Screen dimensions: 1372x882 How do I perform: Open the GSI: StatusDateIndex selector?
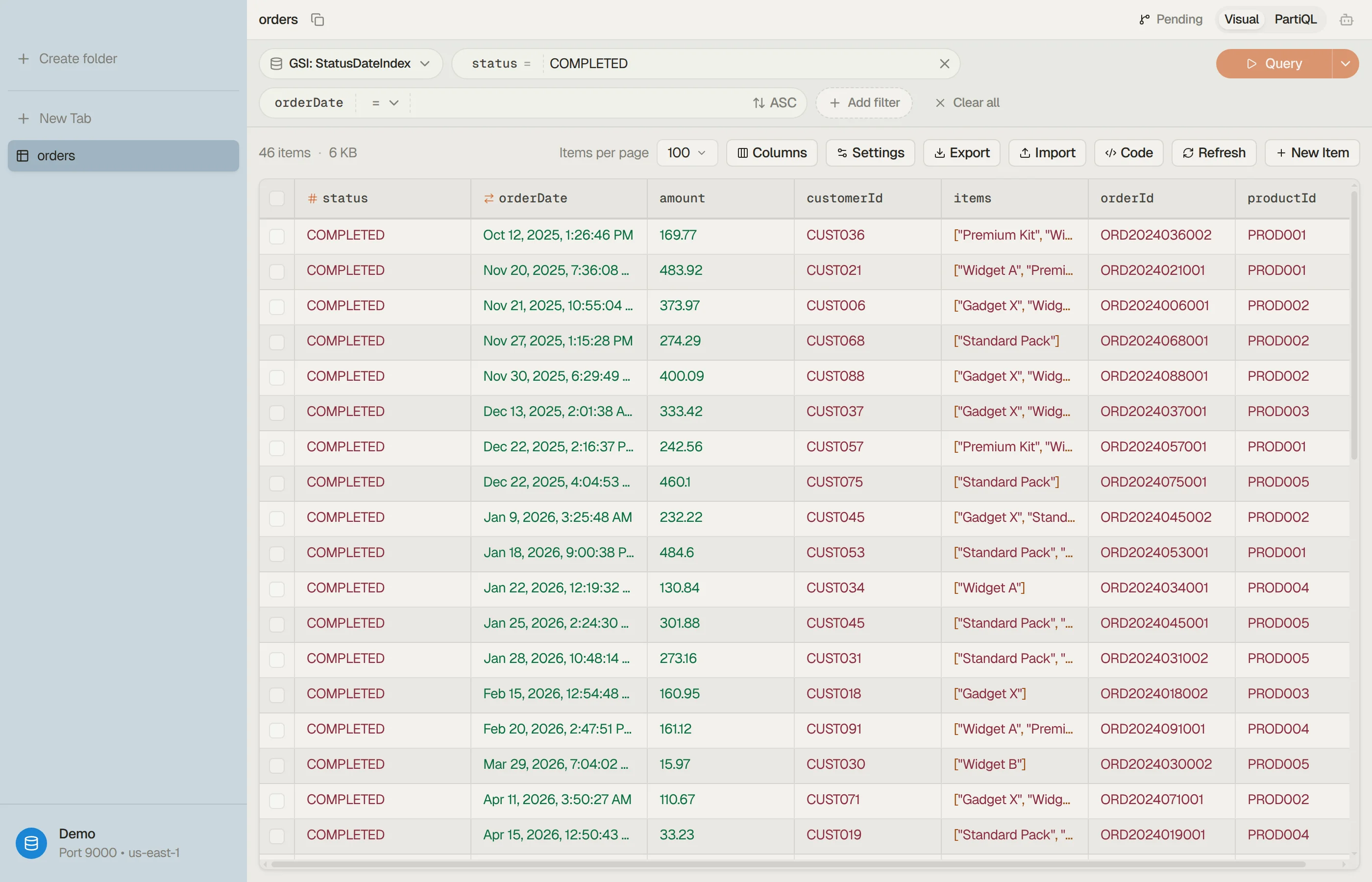click(350, 64)
